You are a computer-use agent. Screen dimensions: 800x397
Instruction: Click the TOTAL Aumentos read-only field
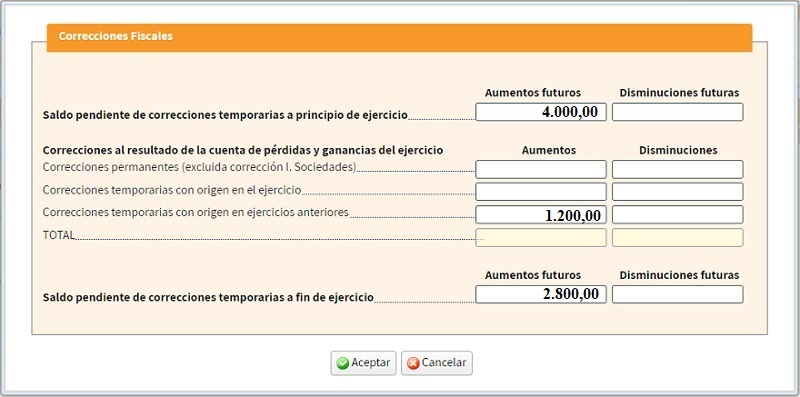541,237
